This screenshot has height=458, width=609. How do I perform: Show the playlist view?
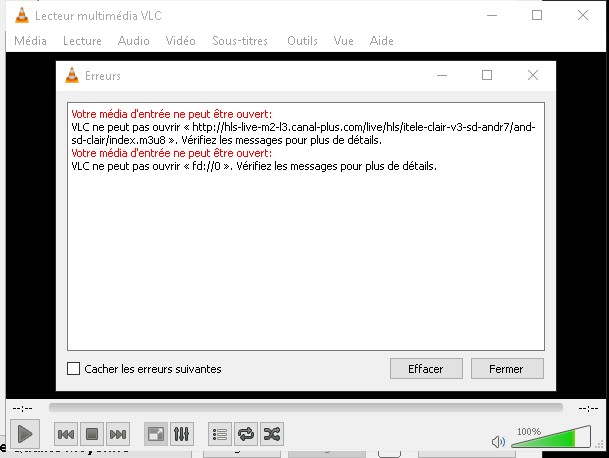pos(219,434)
